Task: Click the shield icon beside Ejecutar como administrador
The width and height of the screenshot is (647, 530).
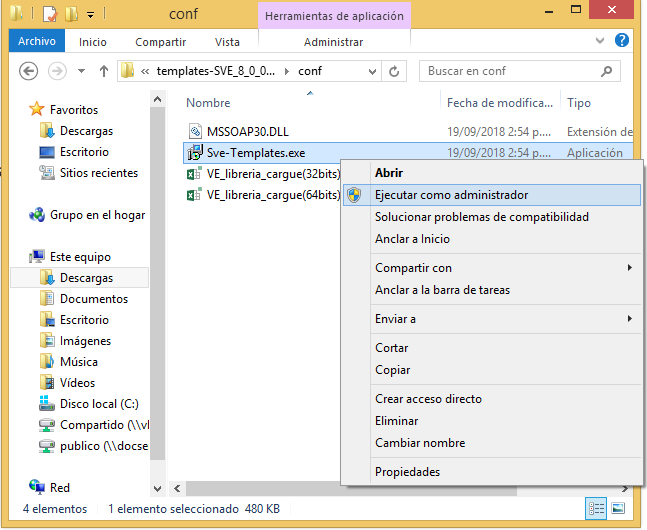Action: pos(354,195)
